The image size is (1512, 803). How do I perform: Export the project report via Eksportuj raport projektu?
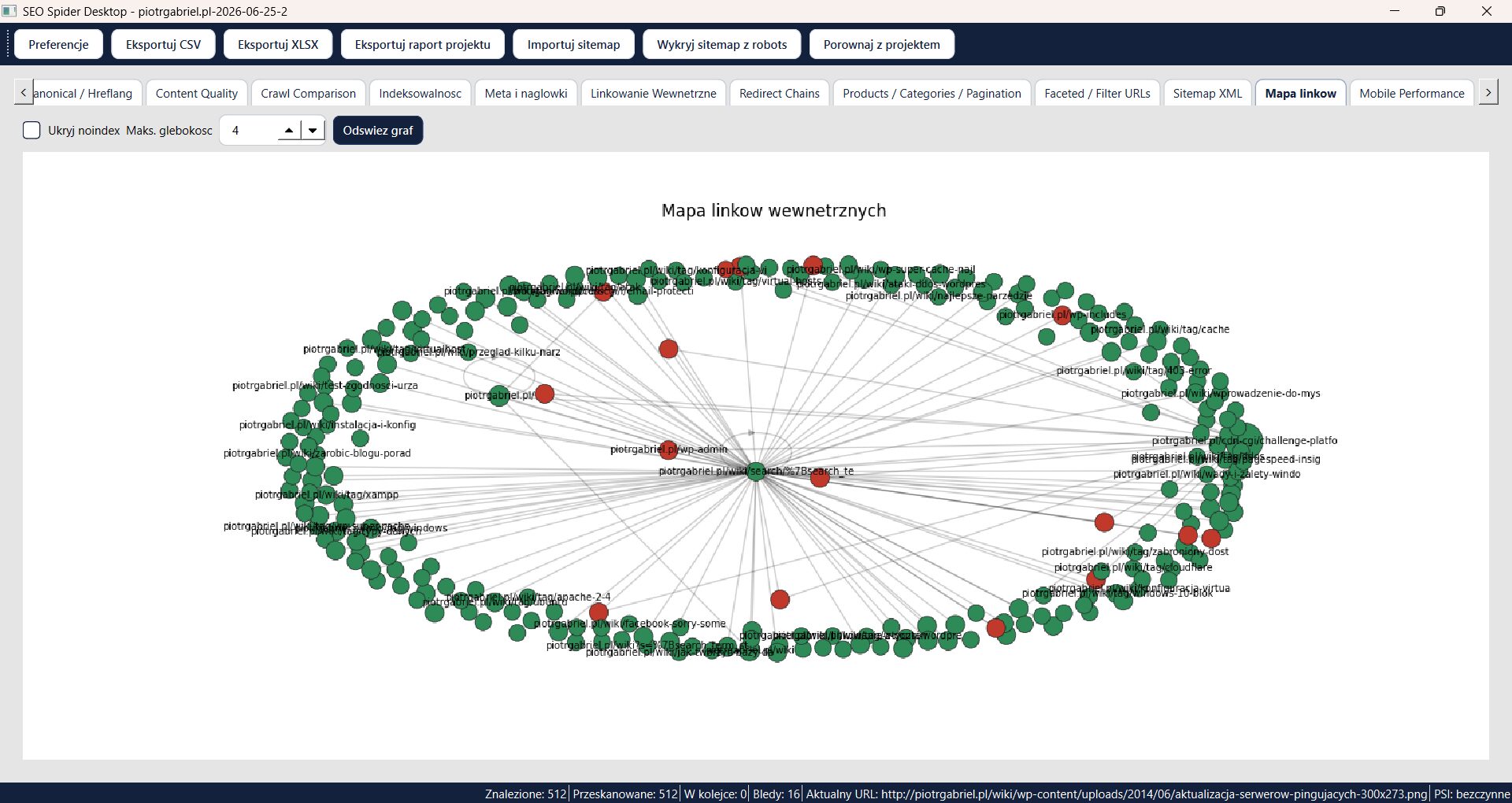pyautogui.click(x=422, y=44)
